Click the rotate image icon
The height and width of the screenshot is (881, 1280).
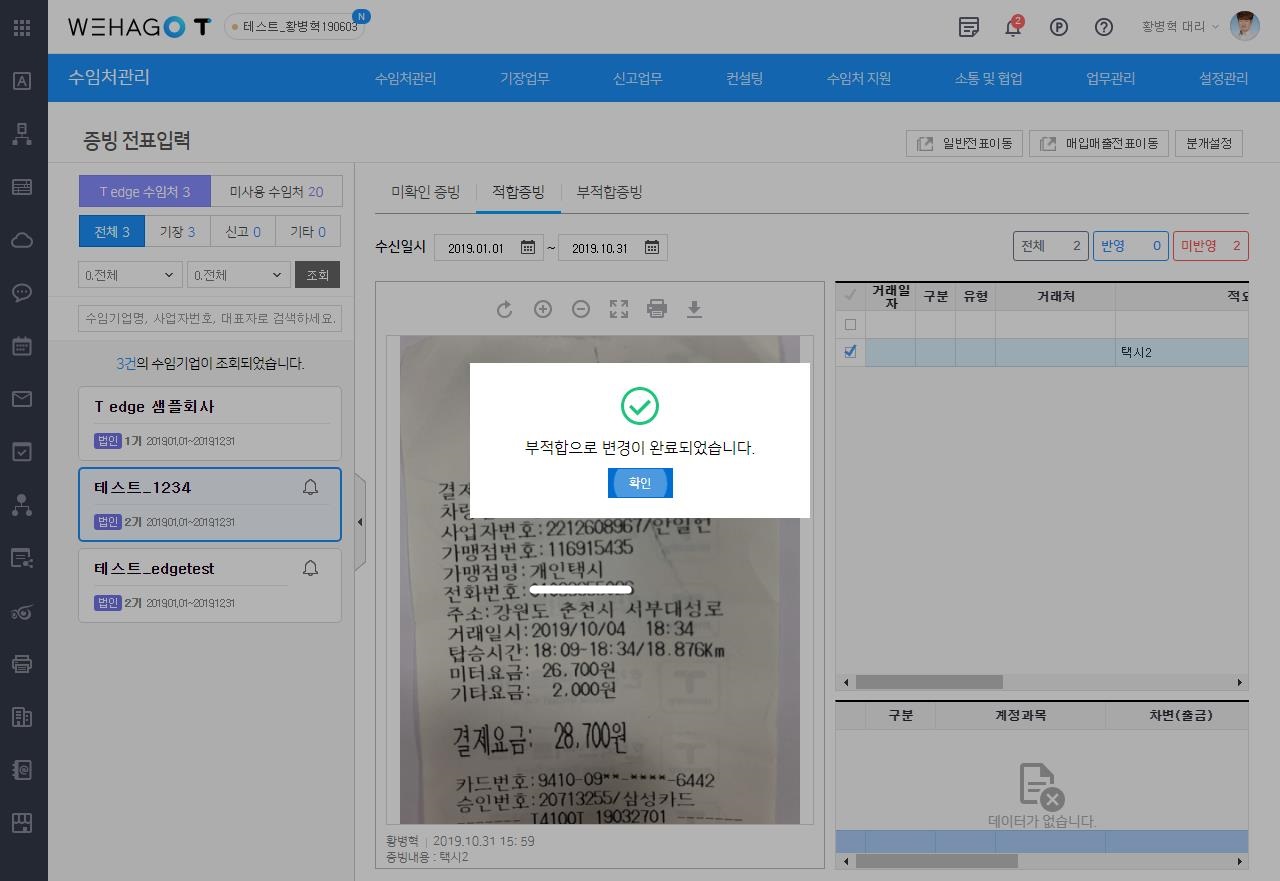[x=505, y=310]
